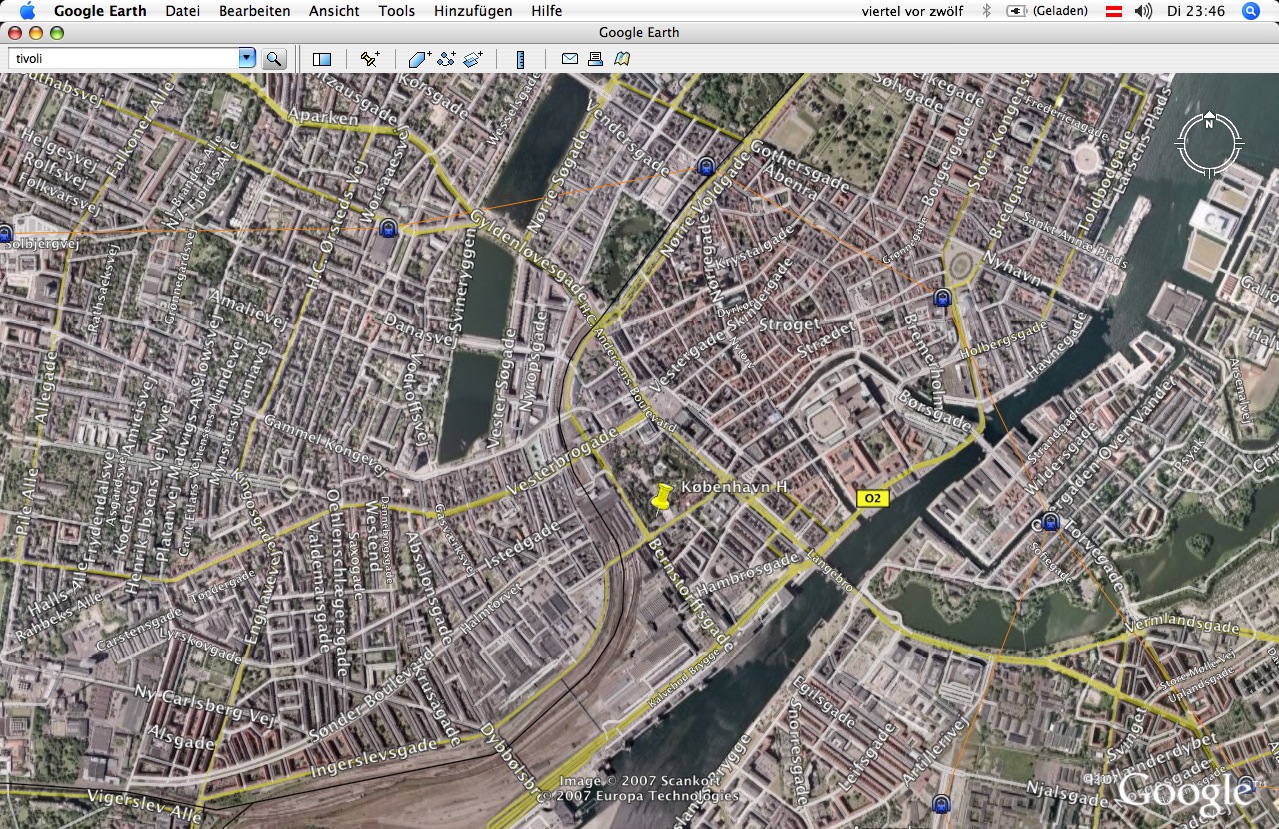Image resolution: width=1279 pixels, height=829 pixels.
Task: Click the "Di 23:46" clock in the menu bar
Action: 1196,11
